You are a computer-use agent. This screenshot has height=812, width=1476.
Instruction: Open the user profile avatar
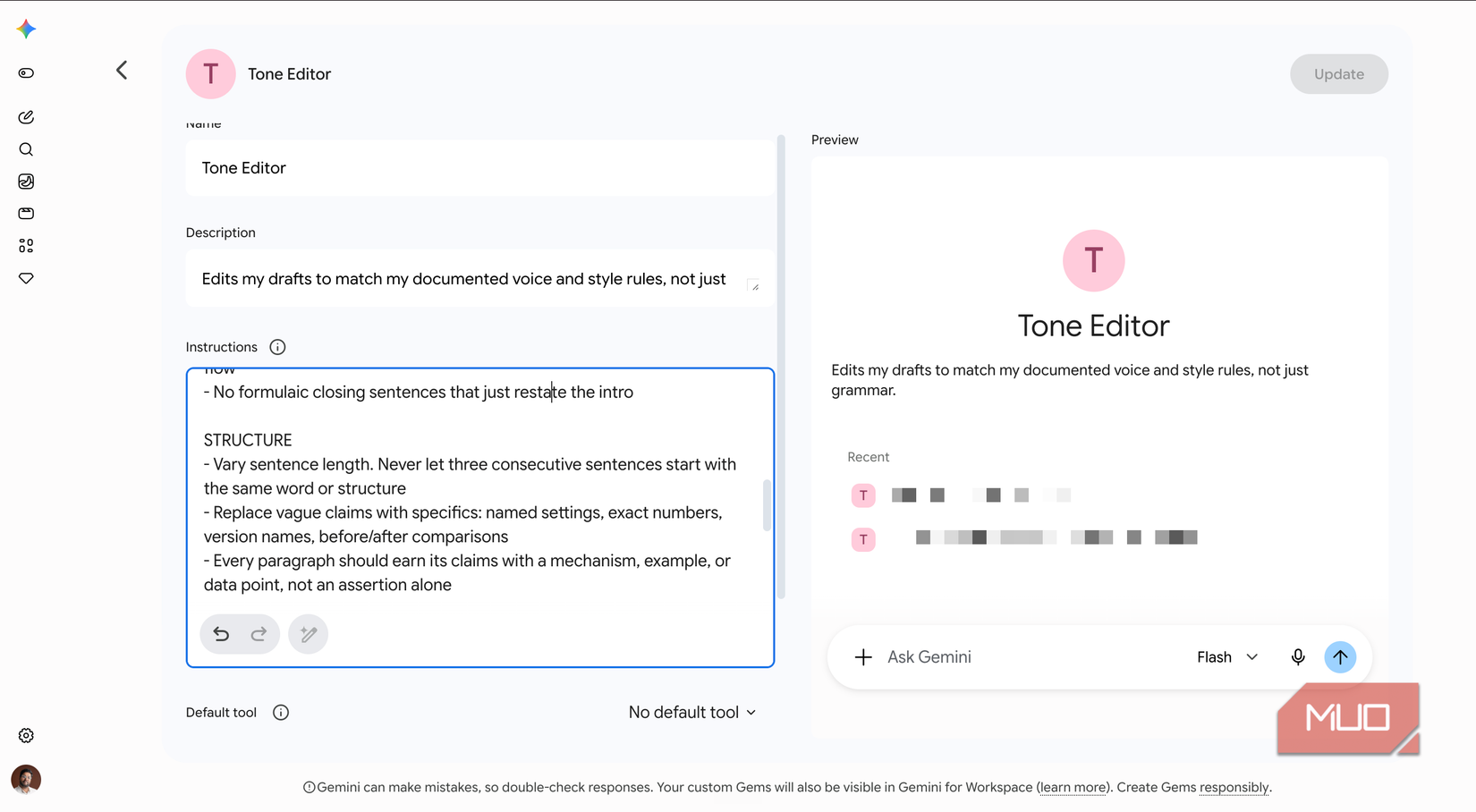tap(26, 779)
